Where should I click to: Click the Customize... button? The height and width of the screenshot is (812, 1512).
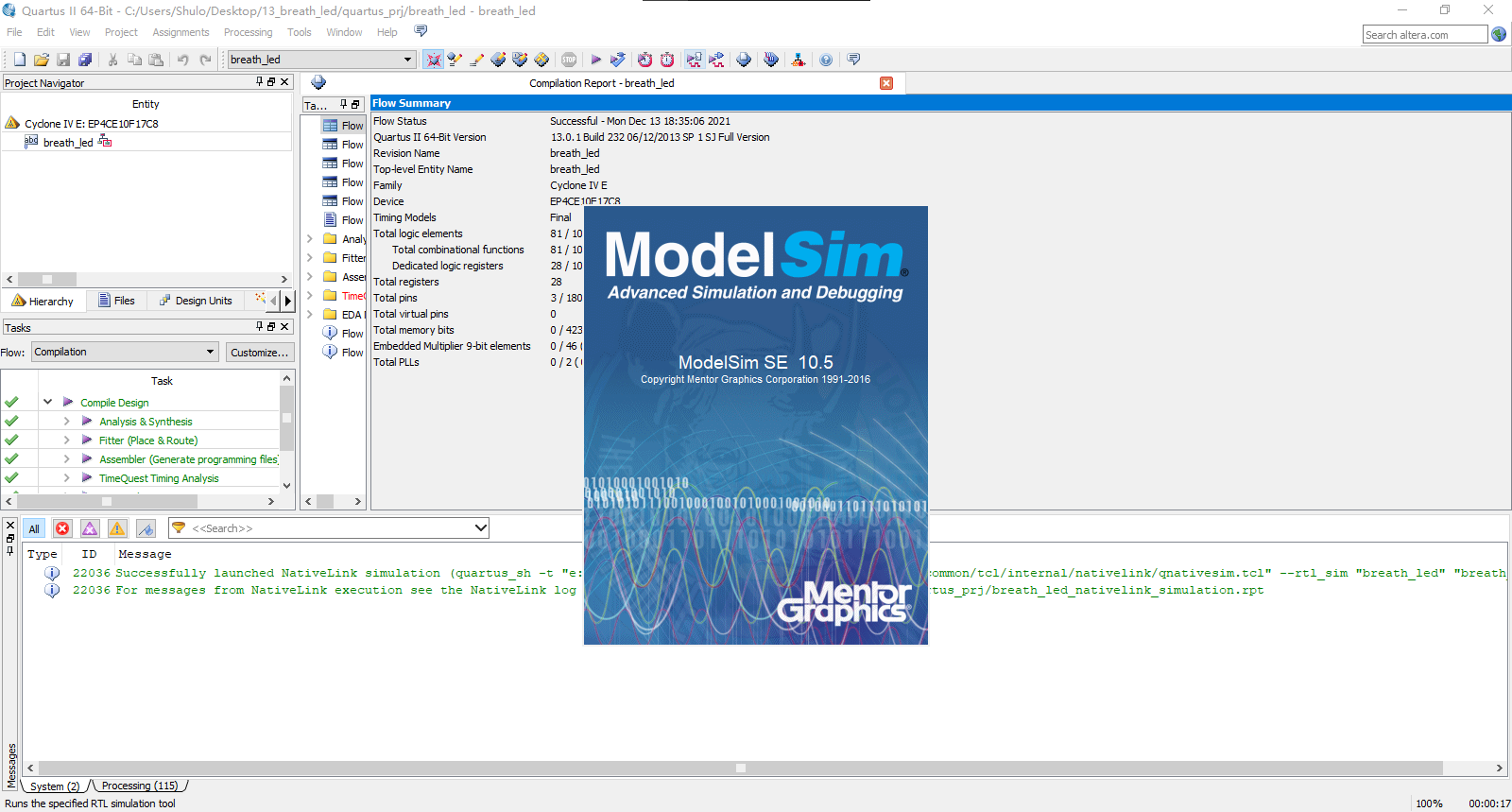tap(260, 353)
